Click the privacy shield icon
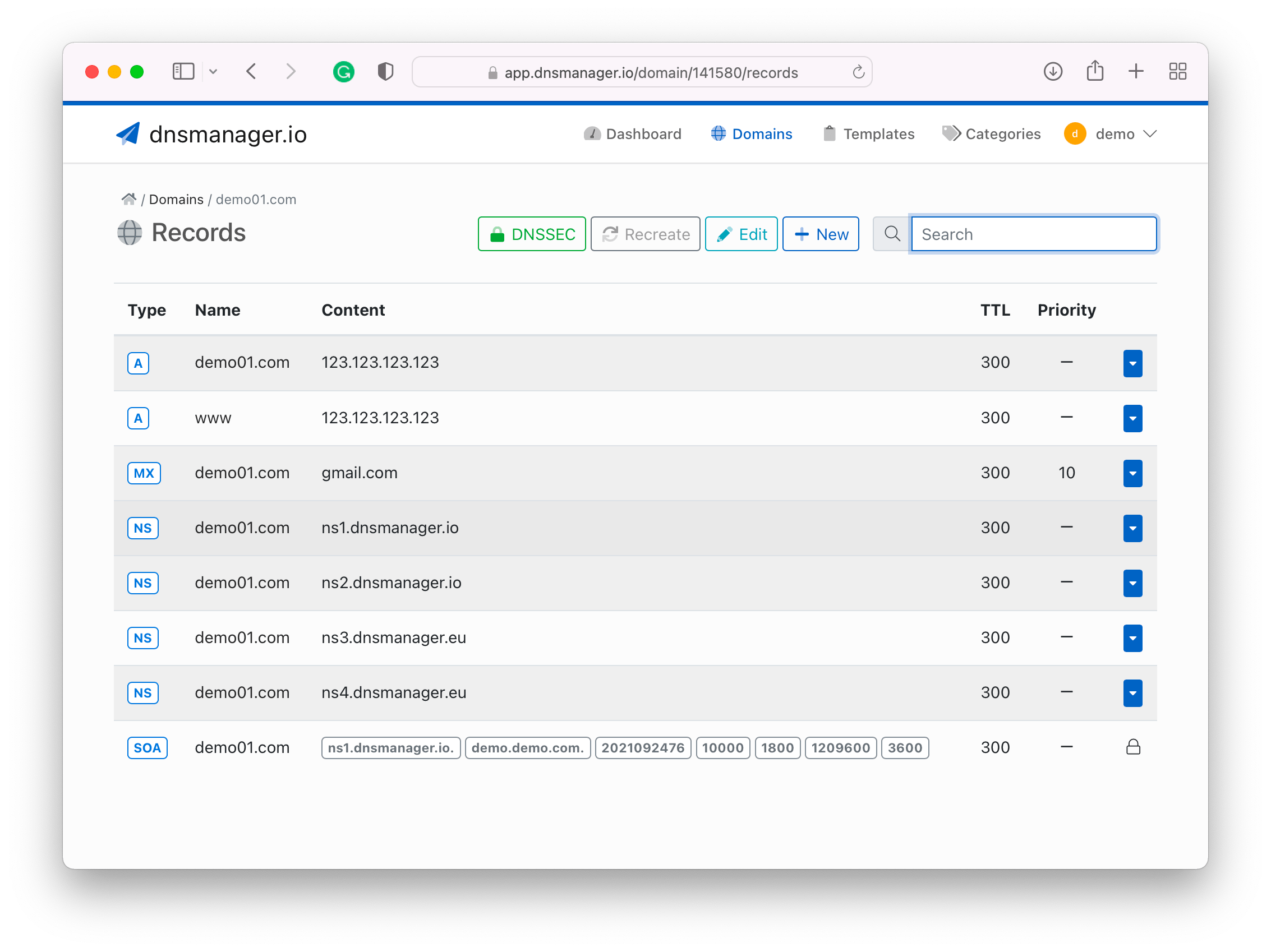The image size is (1271, 952). point(385,72)
